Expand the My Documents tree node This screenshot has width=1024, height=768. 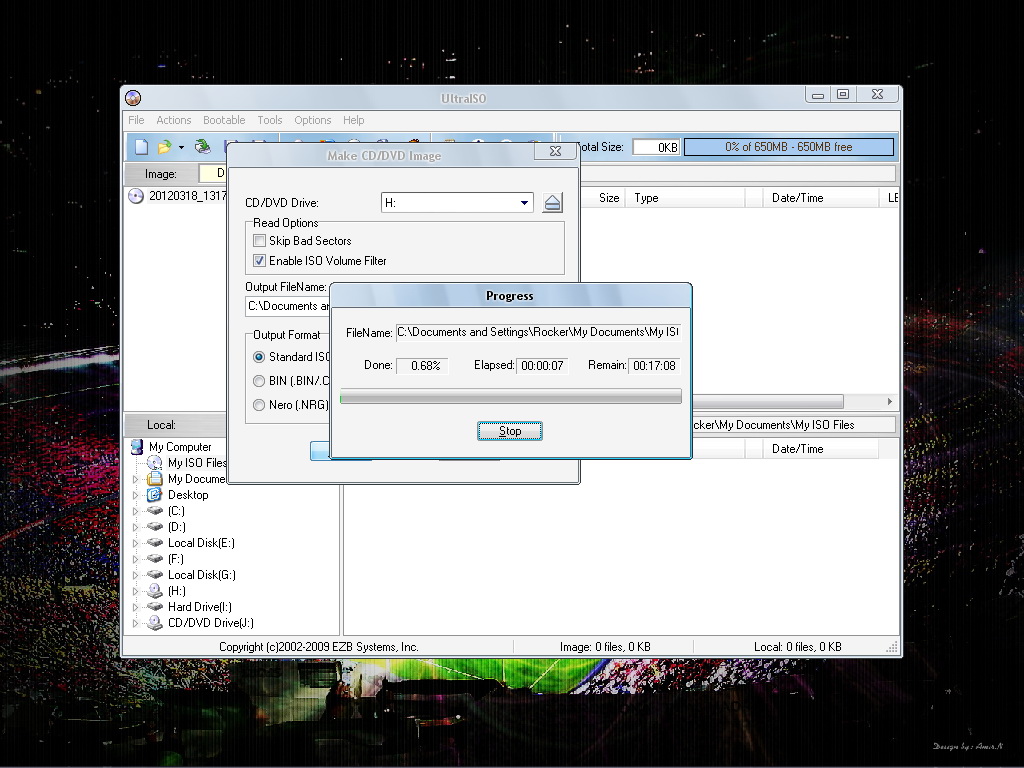(136, 479)
